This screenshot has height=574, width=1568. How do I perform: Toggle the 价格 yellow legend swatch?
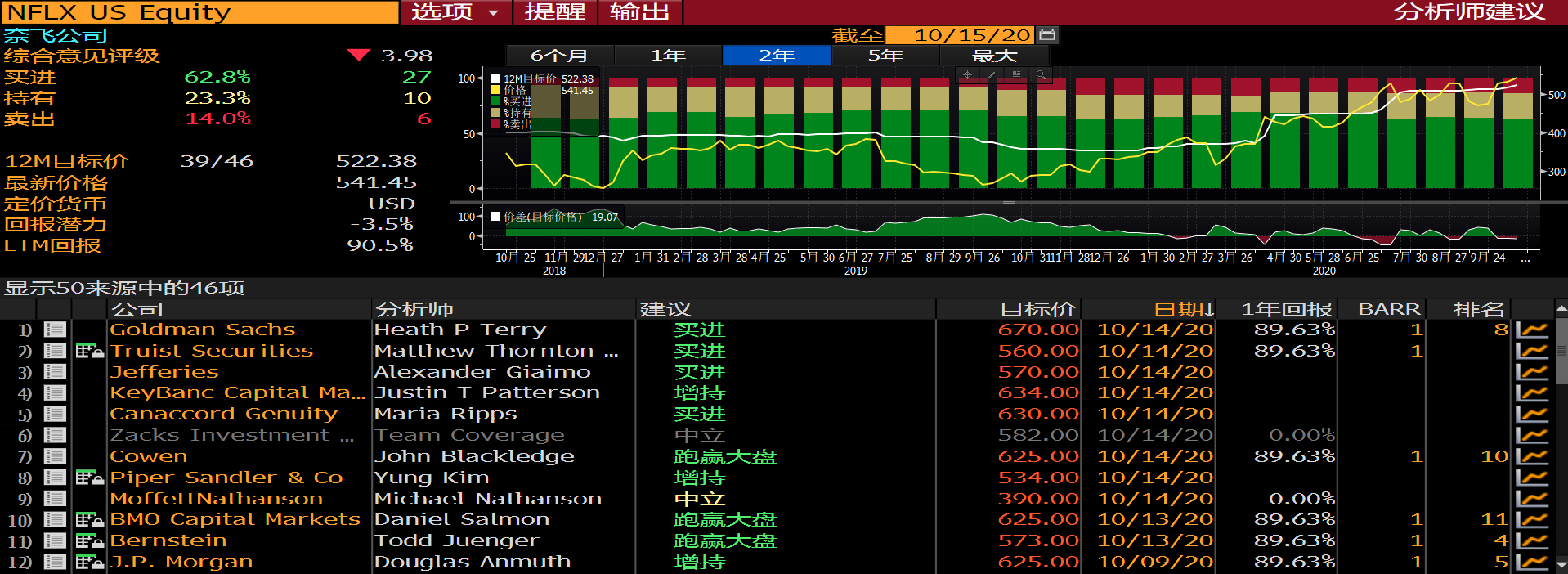495,90
